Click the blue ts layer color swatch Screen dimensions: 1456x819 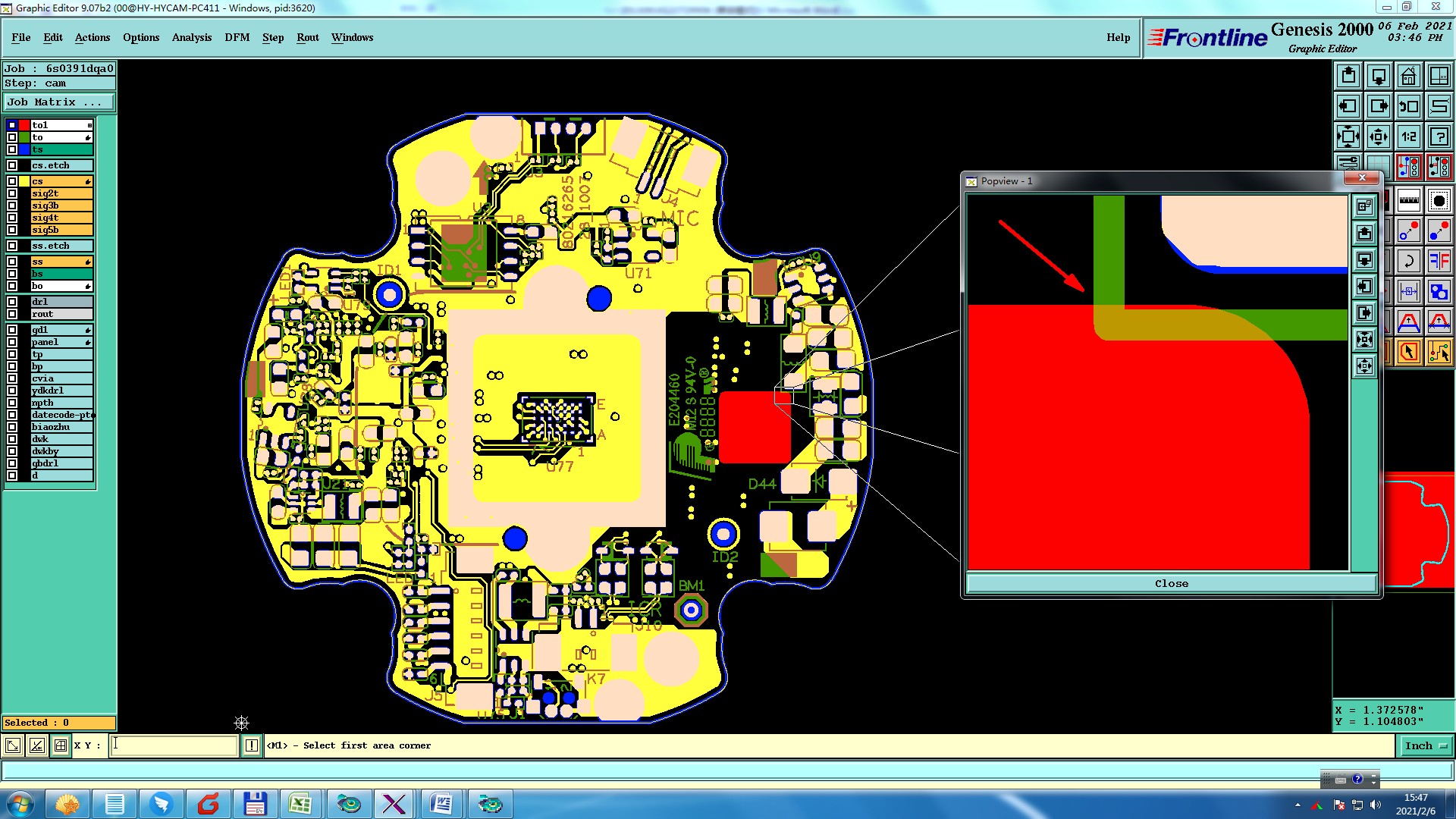(x=24, y=149)
